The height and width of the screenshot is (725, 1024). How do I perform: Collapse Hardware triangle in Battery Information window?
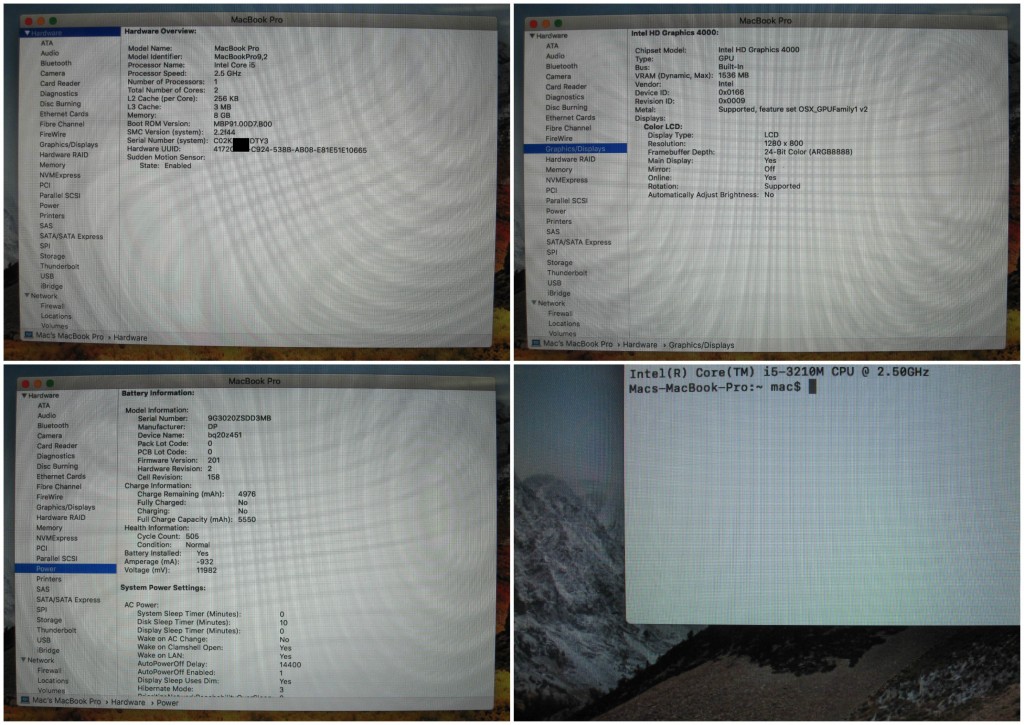pos(24,395)
